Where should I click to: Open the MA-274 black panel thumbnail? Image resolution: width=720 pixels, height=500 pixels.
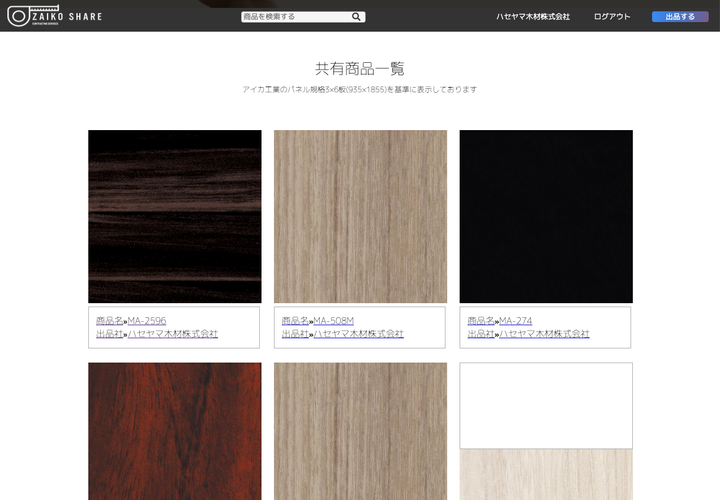pyautogui.click(x=546, y=216)
